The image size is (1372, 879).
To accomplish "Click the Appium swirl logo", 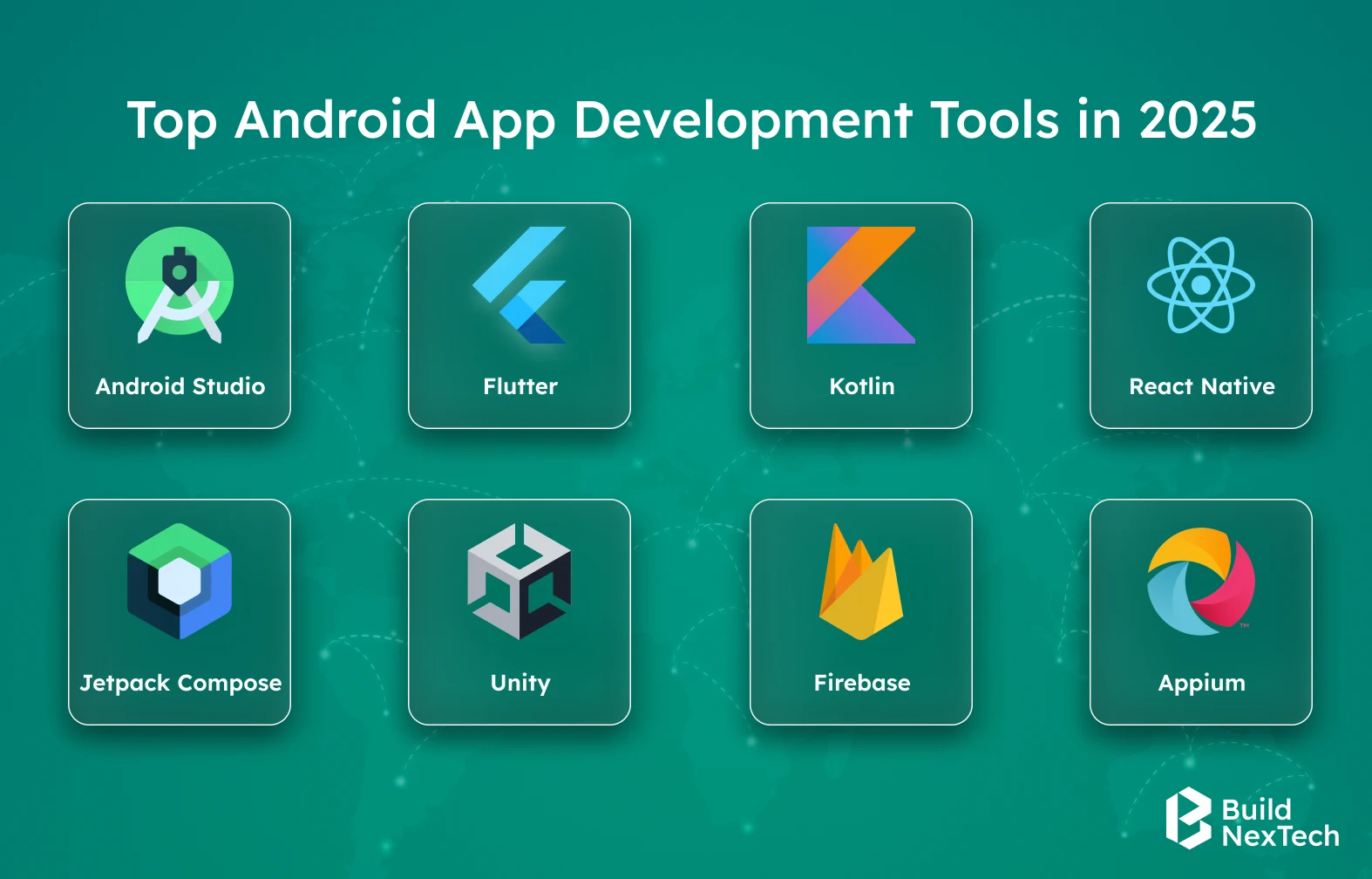I will pos(1201,582).
